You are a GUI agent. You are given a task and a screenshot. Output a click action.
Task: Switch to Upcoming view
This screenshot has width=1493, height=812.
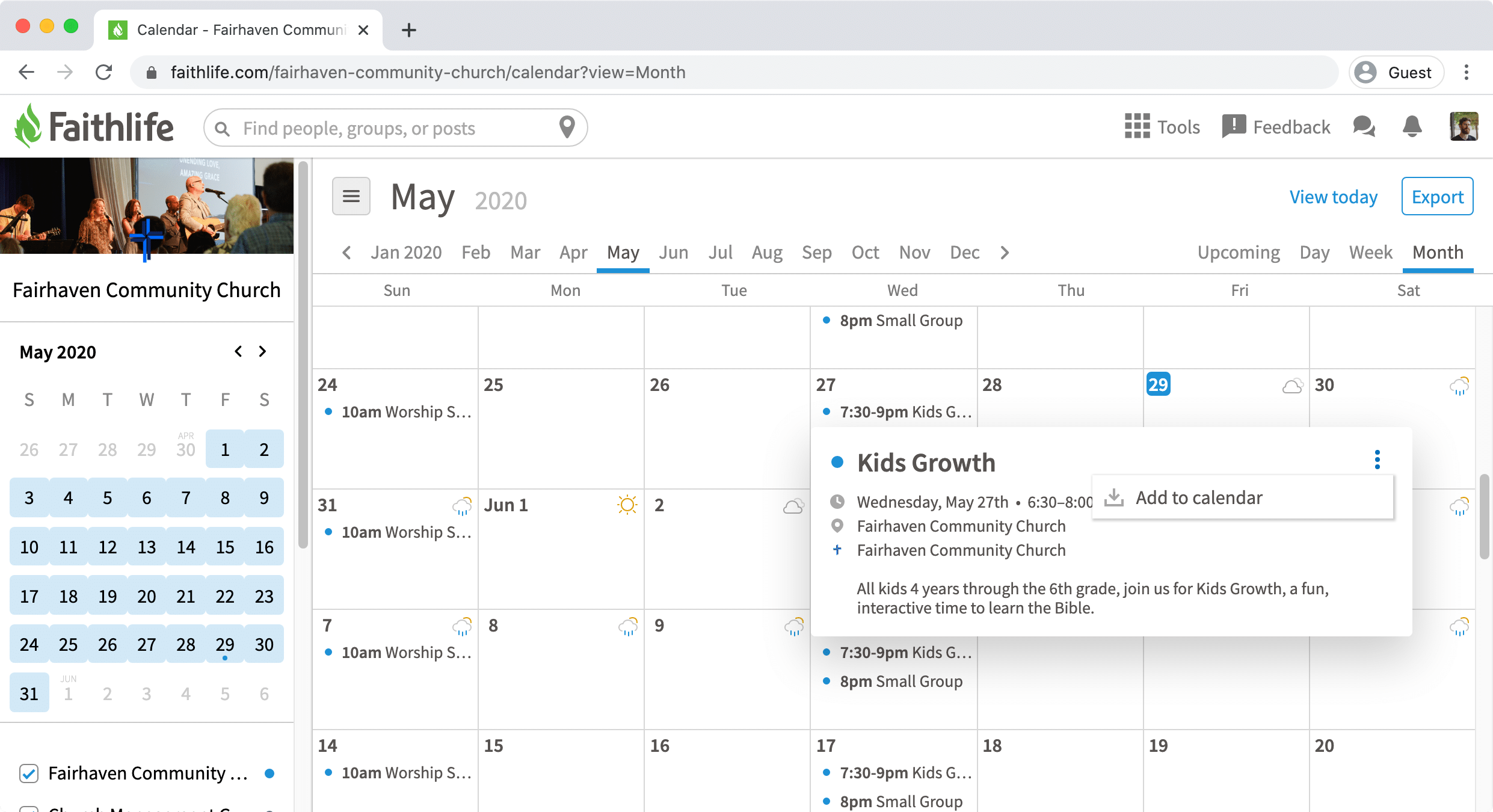[x=1239, y=253]
